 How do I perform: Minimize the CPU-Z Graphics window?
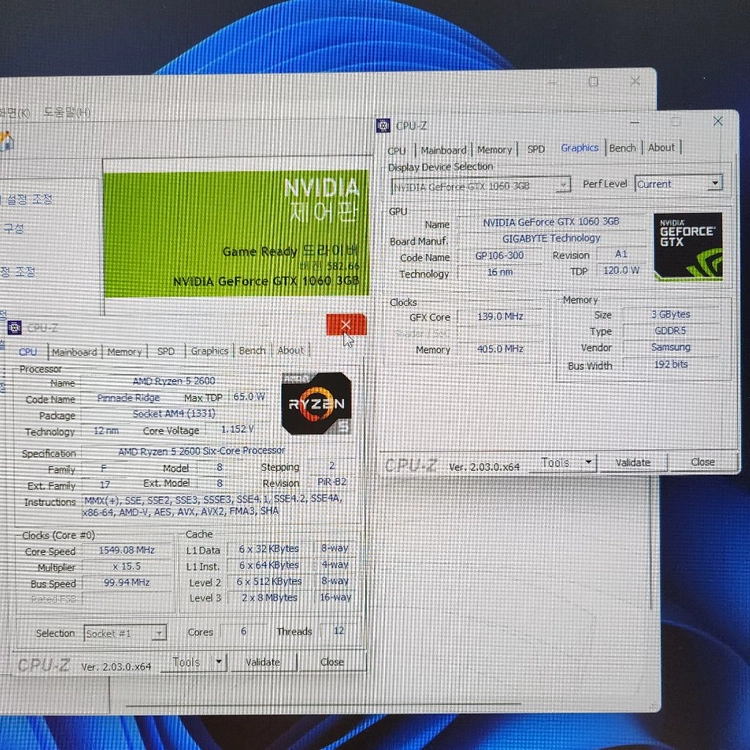(x=634, y=122)
